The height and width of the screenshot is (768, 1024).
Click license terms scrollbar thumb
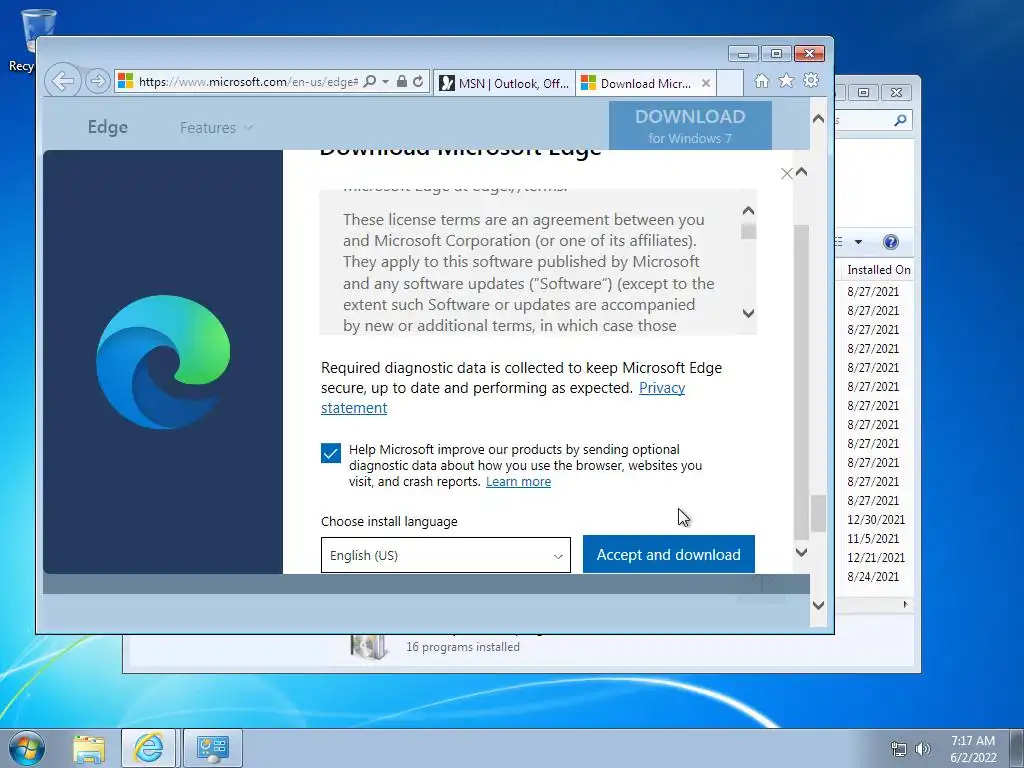748,231
